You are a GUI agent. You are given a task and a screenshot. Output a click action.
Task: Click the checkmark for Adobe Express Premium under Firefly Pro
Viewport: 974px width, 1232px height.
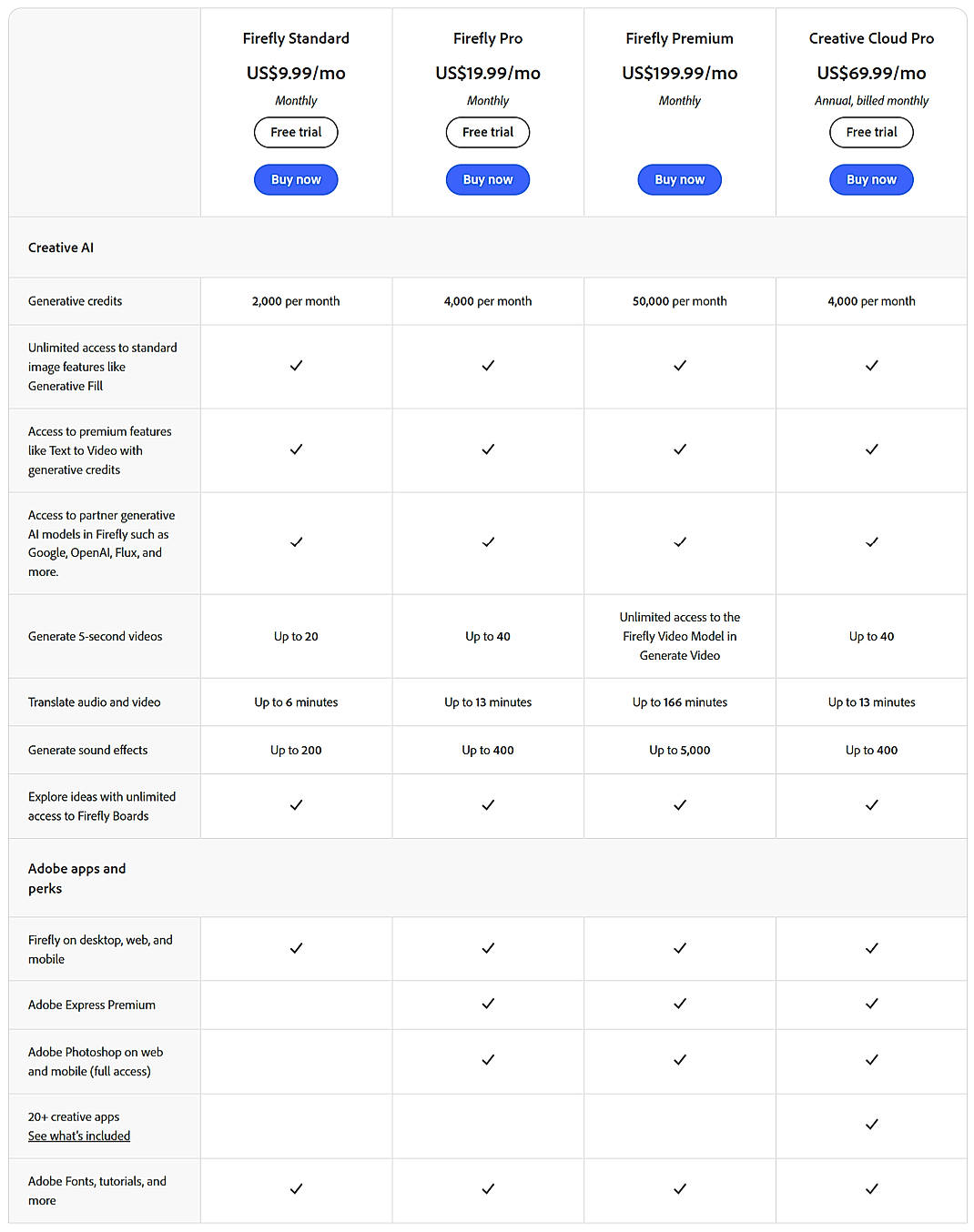pyautogui.click(x=488, y=1005)
